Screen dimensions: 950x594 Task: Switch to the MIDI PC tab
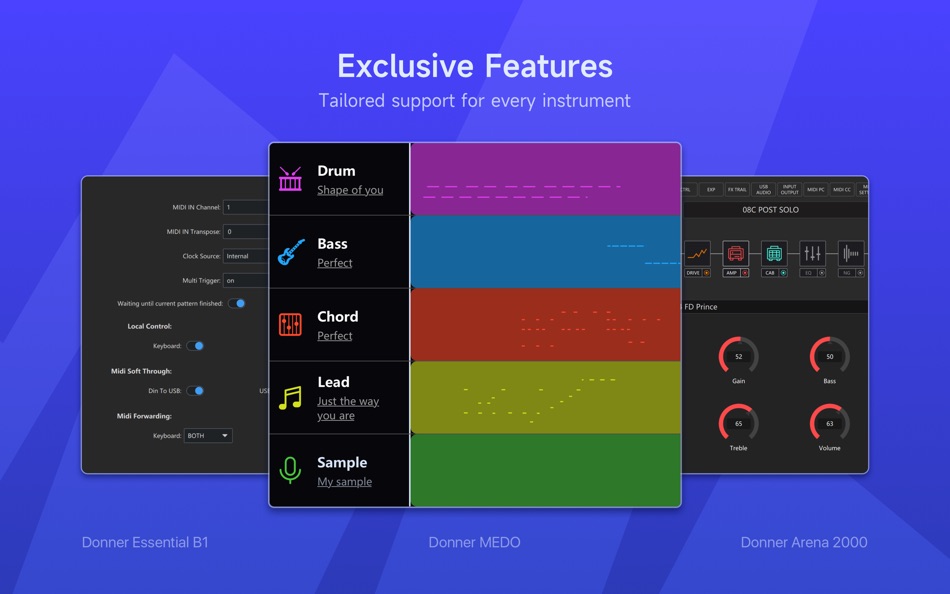[815, 189]
